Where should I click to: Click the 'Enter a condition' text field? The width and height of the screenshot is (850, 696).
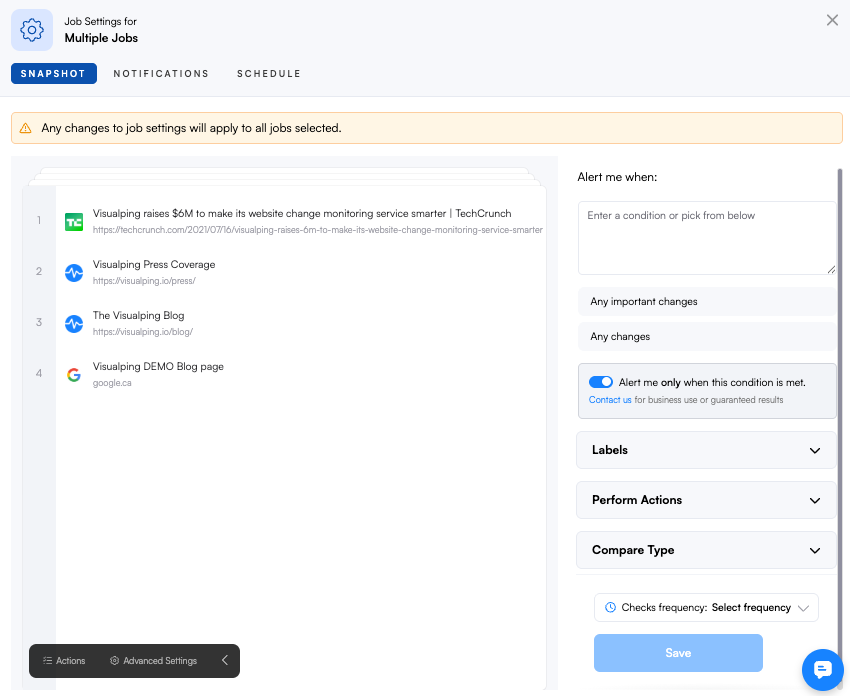click(x=706, y=238)
